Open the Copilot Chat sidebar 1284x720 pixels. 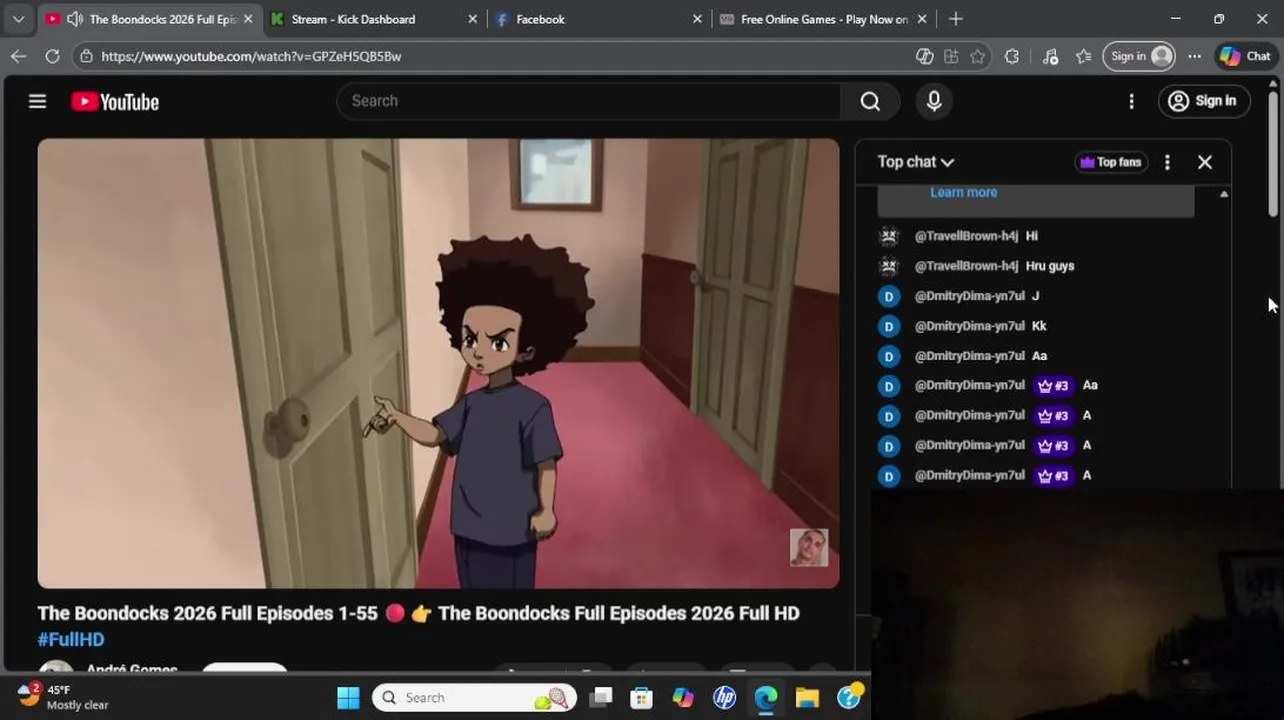(x=1245, y=57)
